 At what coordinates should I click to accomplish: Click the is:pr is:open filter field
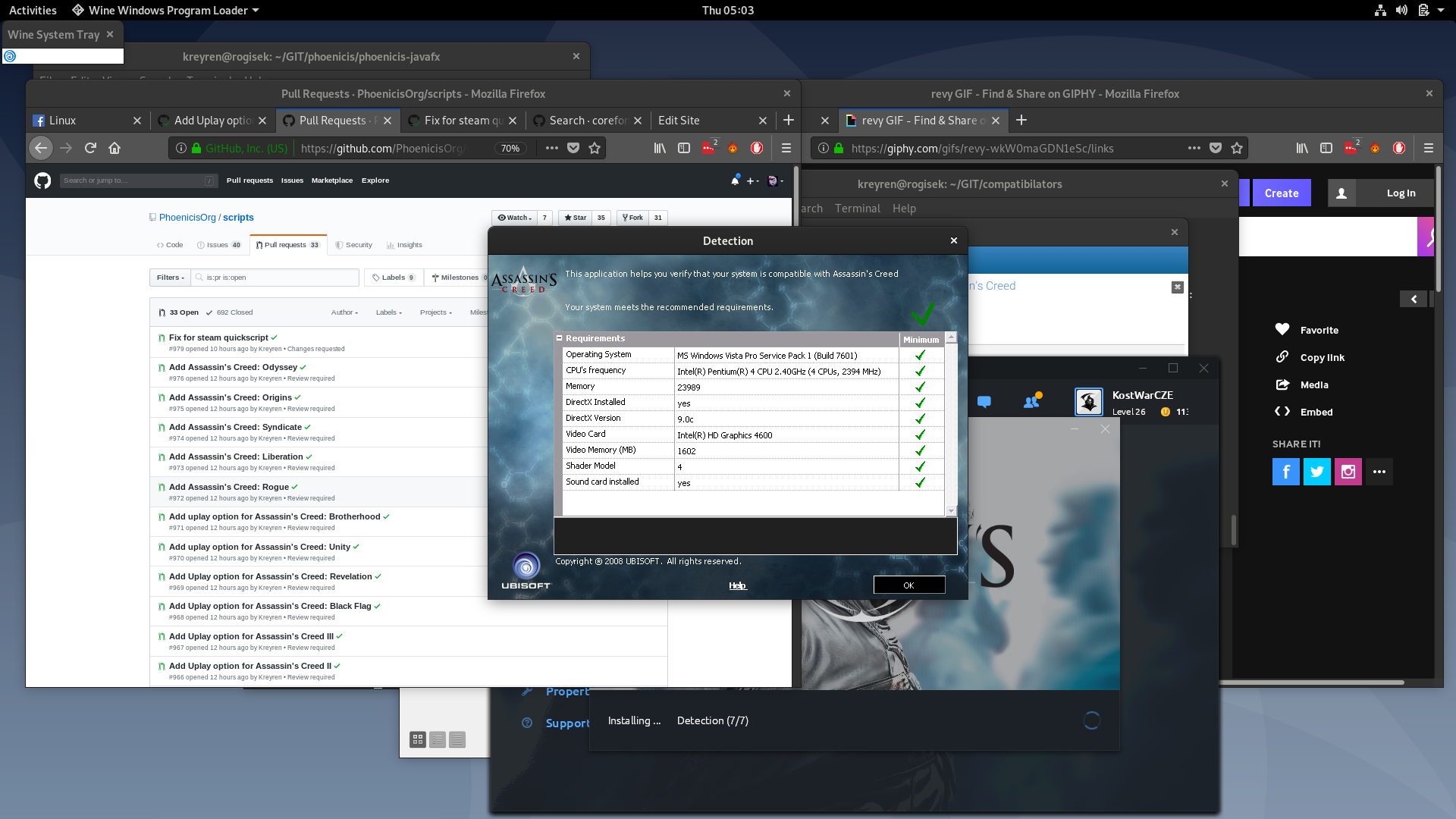click(275, 278)
